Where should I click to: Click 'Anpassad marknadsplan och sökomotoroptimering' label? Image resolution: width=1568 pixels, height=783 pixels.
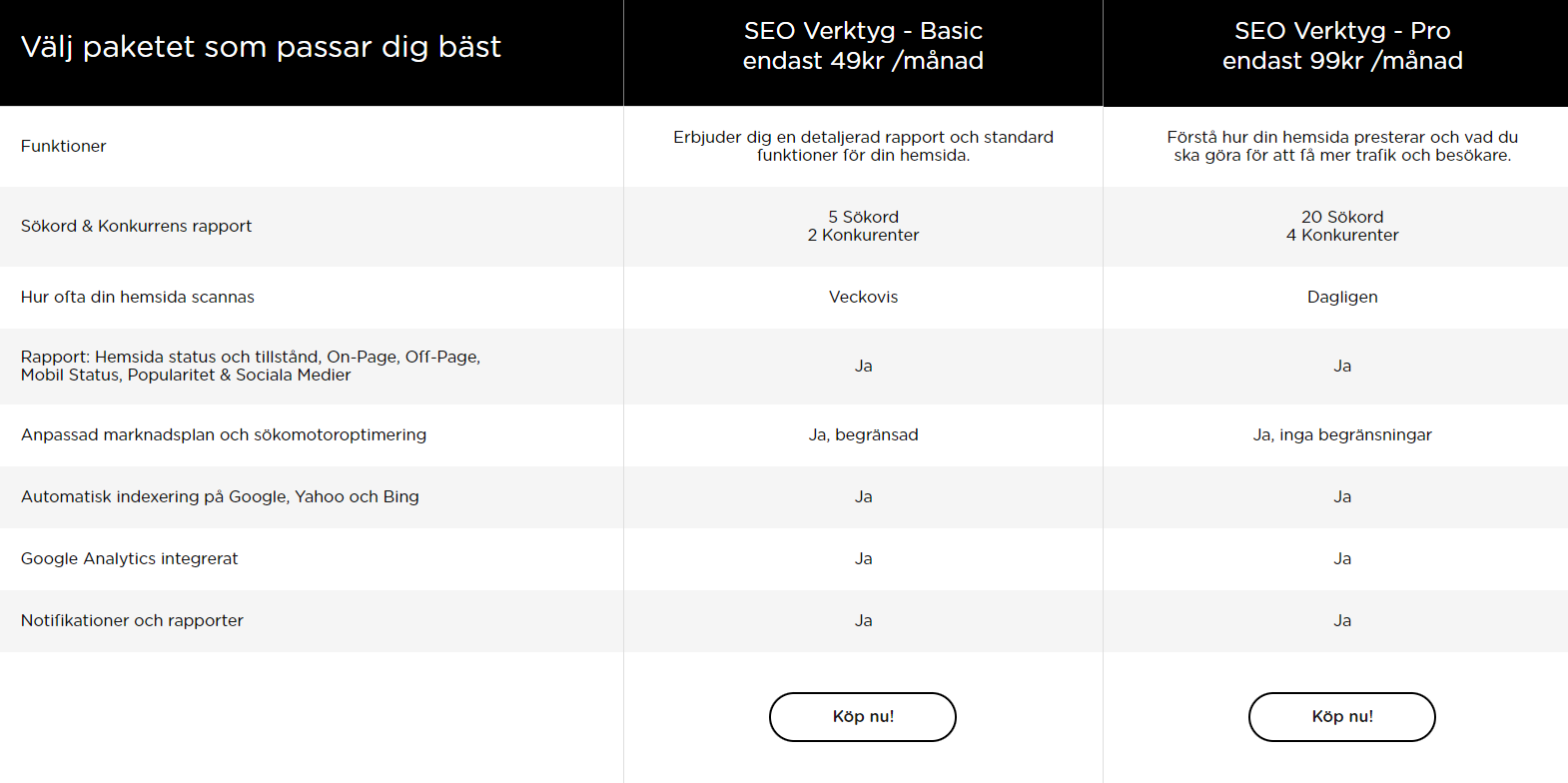[x=224, y=434]
